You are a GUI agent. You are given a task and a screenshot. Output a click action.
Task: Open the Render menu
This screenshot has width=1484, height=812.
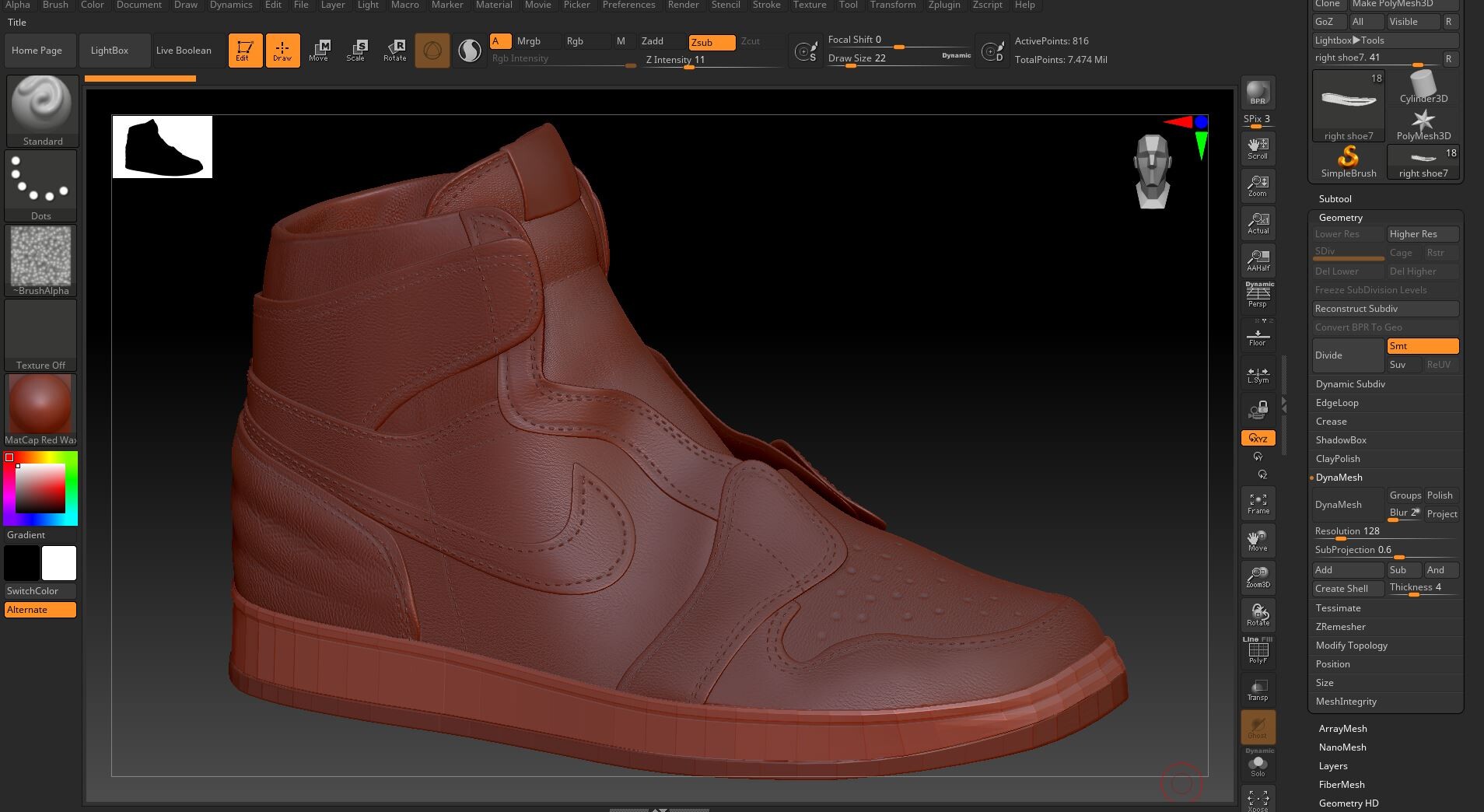click(683, 5)
